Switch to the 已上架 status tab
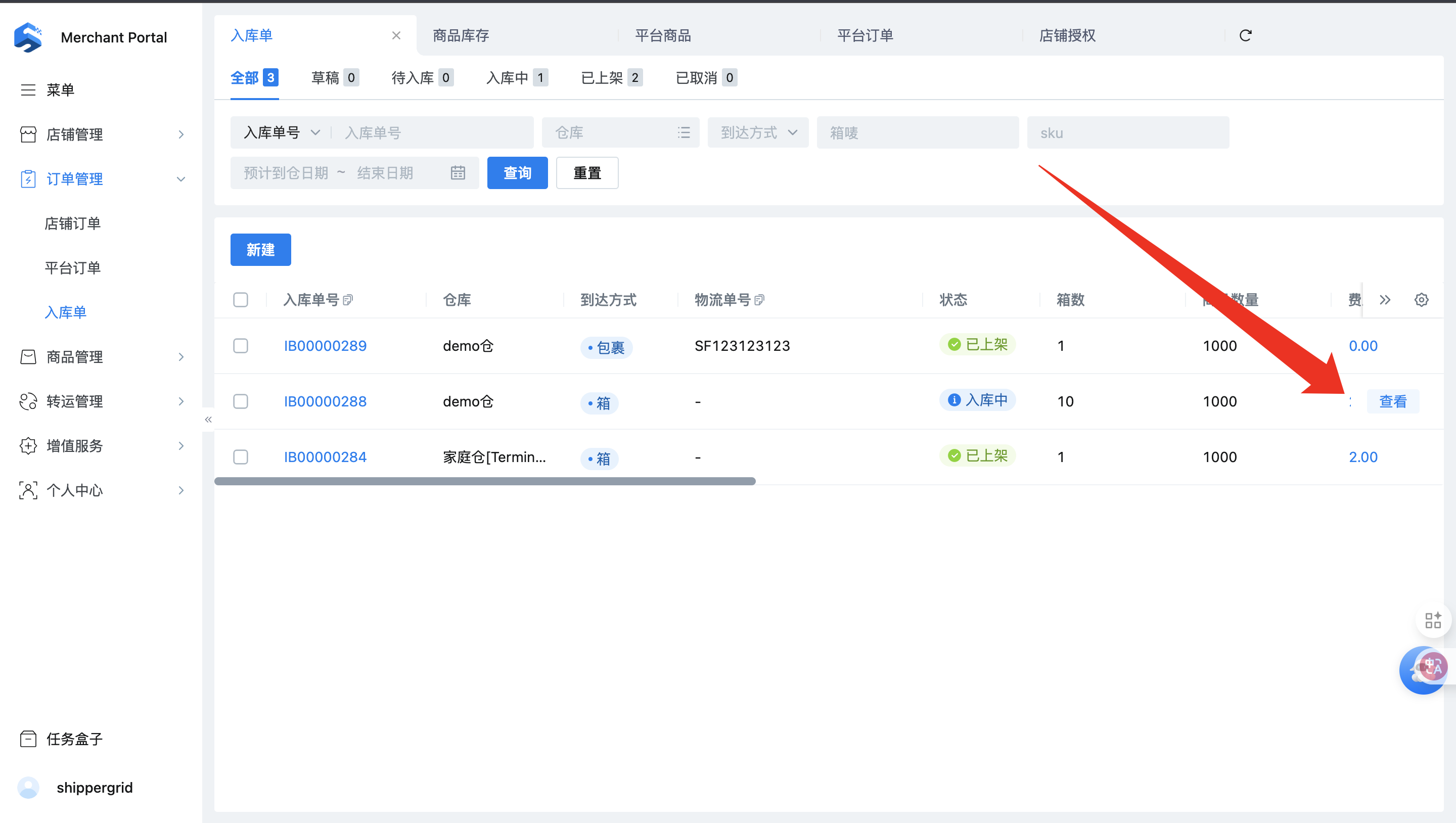This screenshot has height=823, width=1456. point(611,77)
